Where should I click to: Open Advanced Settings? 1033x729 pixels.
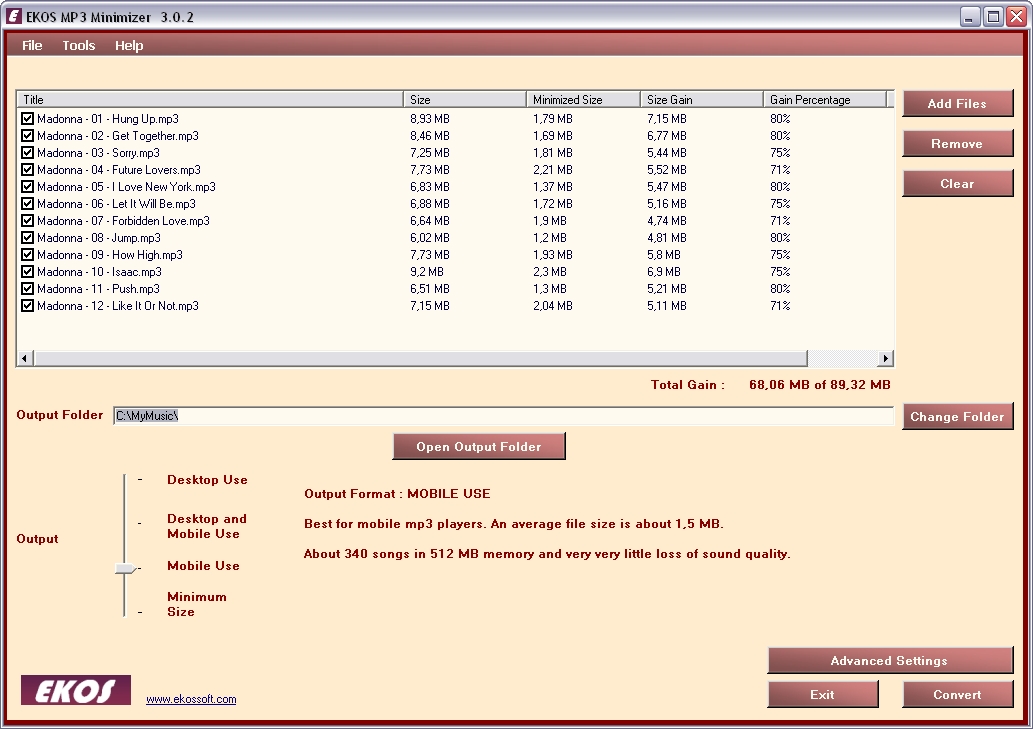pyautogui.click(x=889, y=661)
